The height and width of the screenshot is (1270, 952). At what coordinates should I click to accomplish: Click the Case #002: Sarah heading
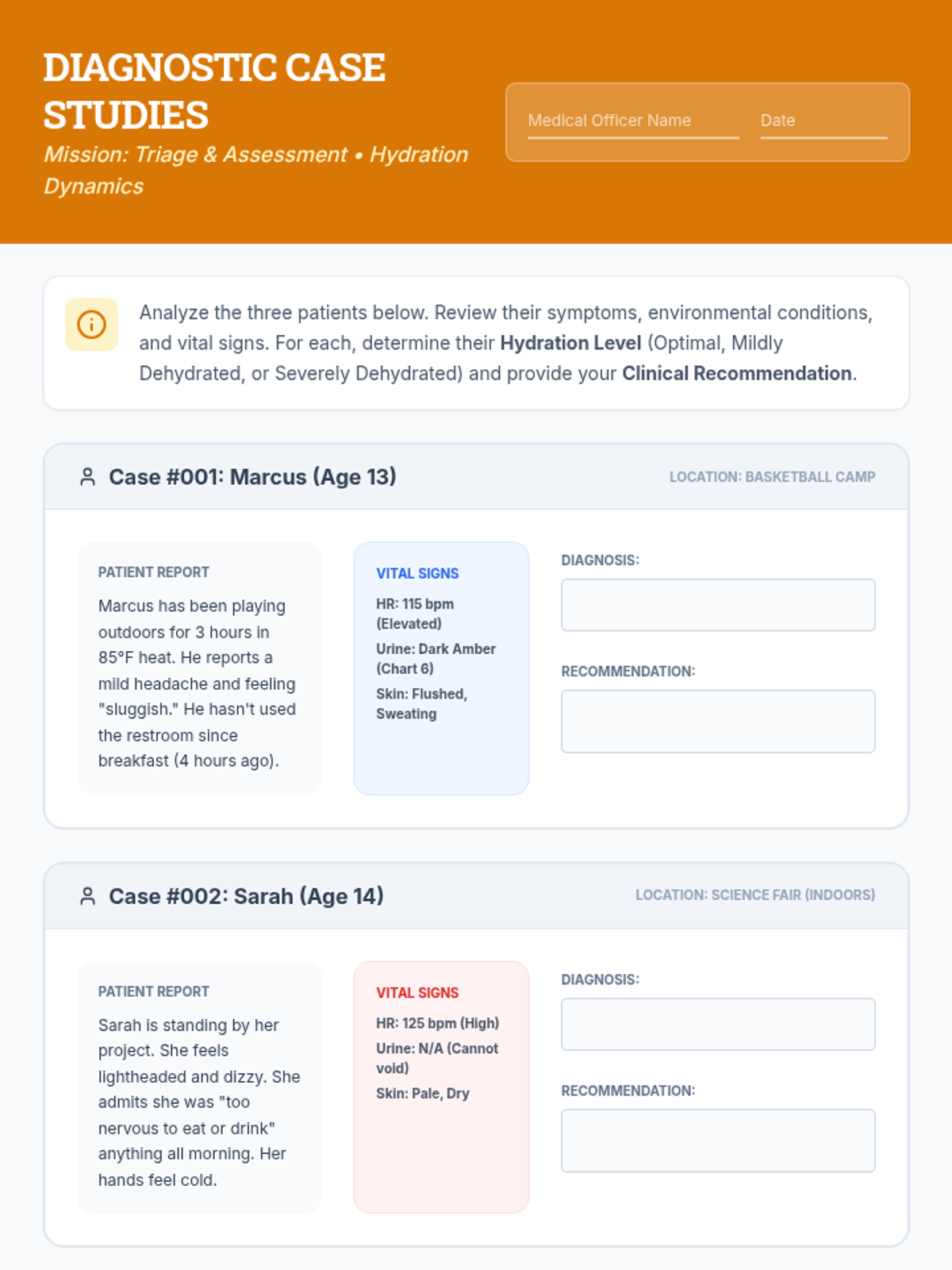(246, 896)
